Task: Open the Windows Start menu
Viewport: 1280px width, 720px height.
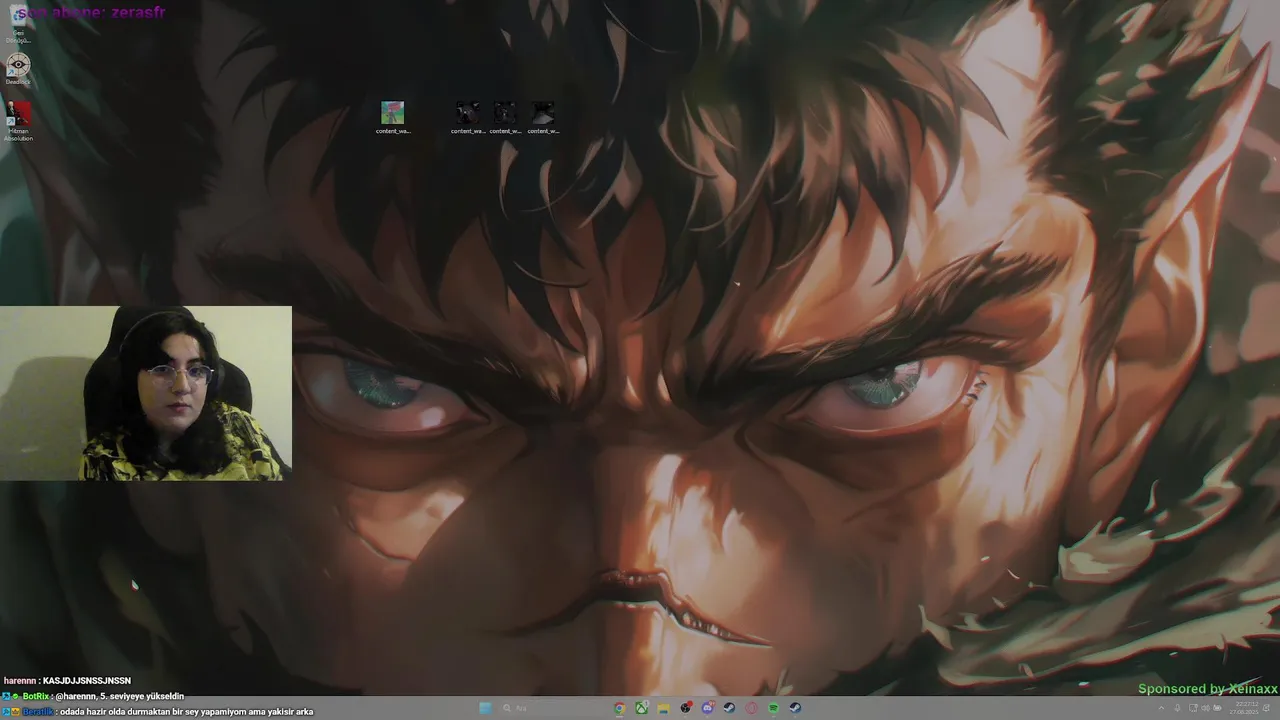Action: [485, 708]
